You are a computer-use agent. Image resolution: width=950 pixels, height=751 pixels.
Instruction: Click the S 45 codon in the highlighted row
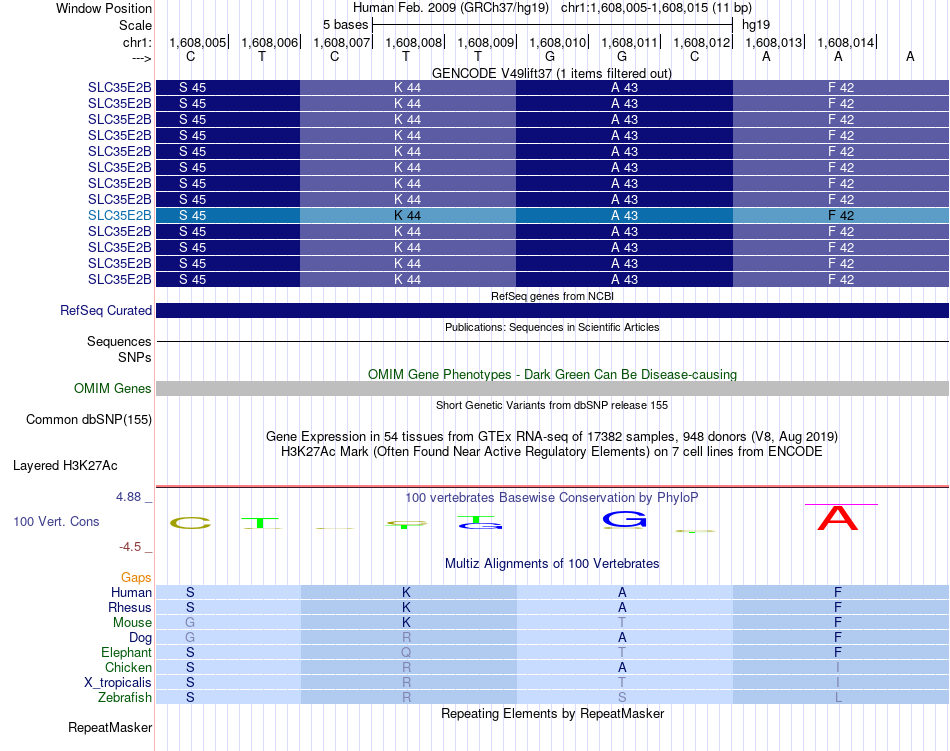pos(192,216)
